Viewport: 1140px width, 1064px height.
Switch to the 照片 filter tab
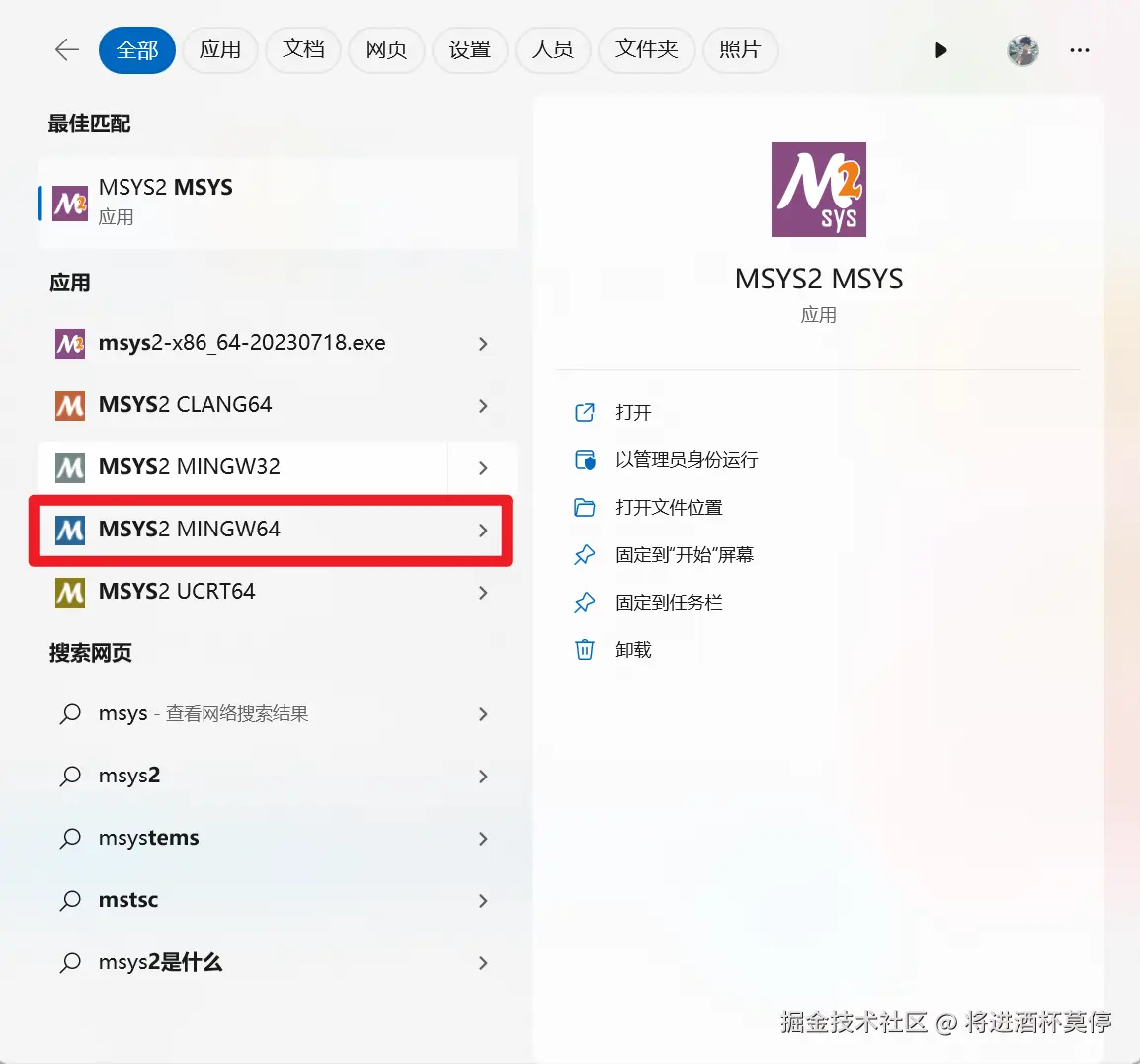pyautogui.click(x=740, y=49)
